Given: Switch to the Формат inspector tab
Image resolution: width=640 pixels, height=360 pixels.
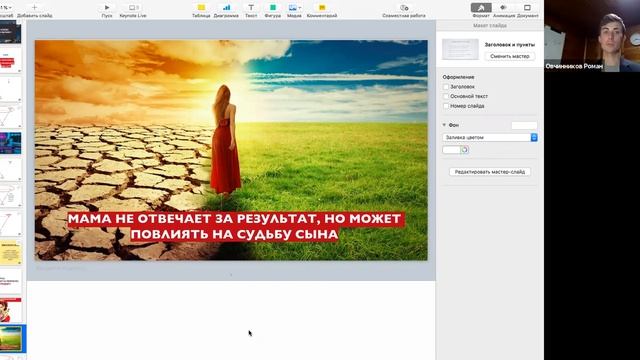Looking at the screenshot, I should pos(481,8).
